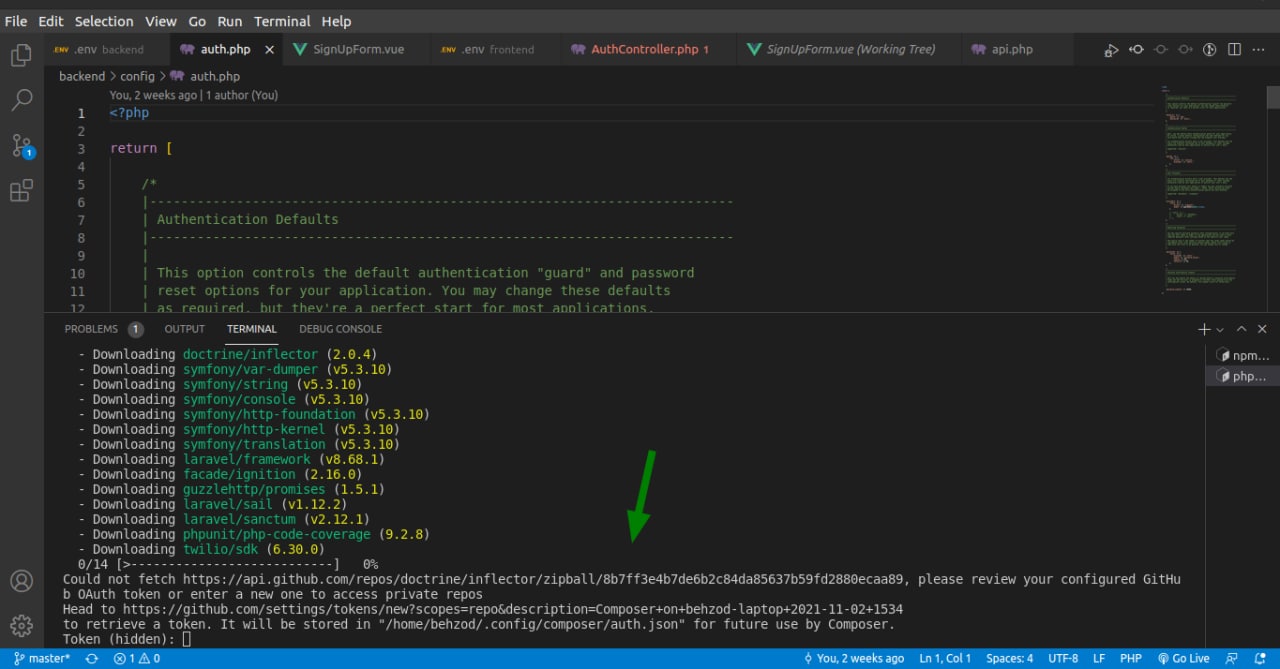Open the Extensions view

pos(21,191)
